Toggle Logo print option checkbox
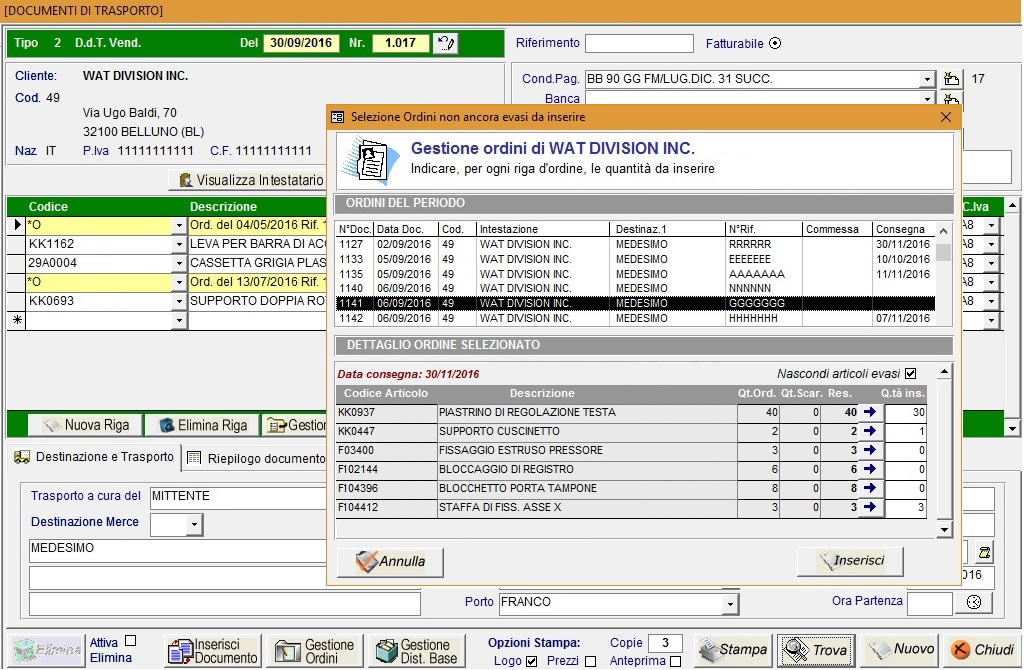The height and width of the screenshot is (670, 1024). (532, 662)
